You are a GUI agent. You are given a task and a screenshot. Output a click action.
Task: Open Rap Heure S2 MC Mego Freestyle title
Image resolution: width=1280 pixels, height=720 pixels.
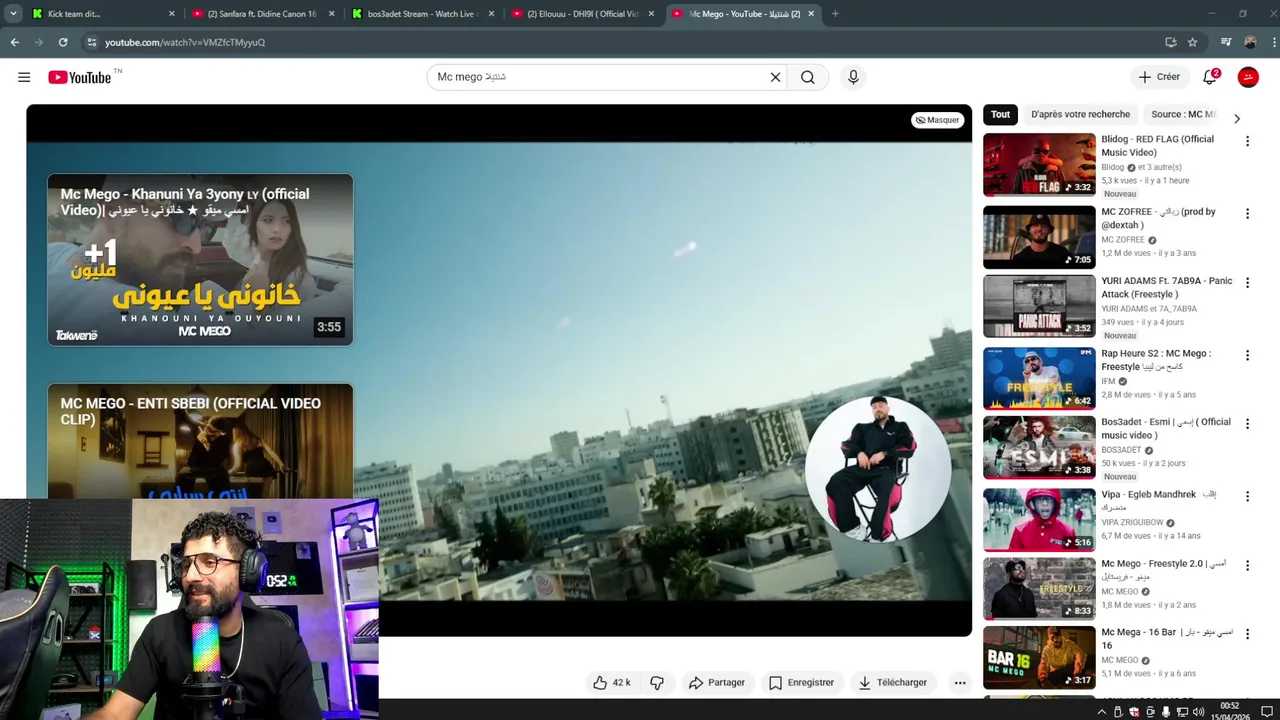pos(1156,360)
